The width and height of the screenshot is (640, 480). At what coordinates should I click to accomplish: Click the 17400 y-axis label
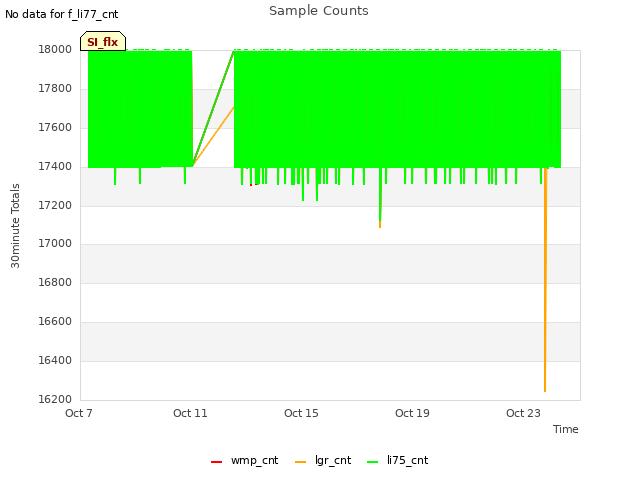point(55,167)
